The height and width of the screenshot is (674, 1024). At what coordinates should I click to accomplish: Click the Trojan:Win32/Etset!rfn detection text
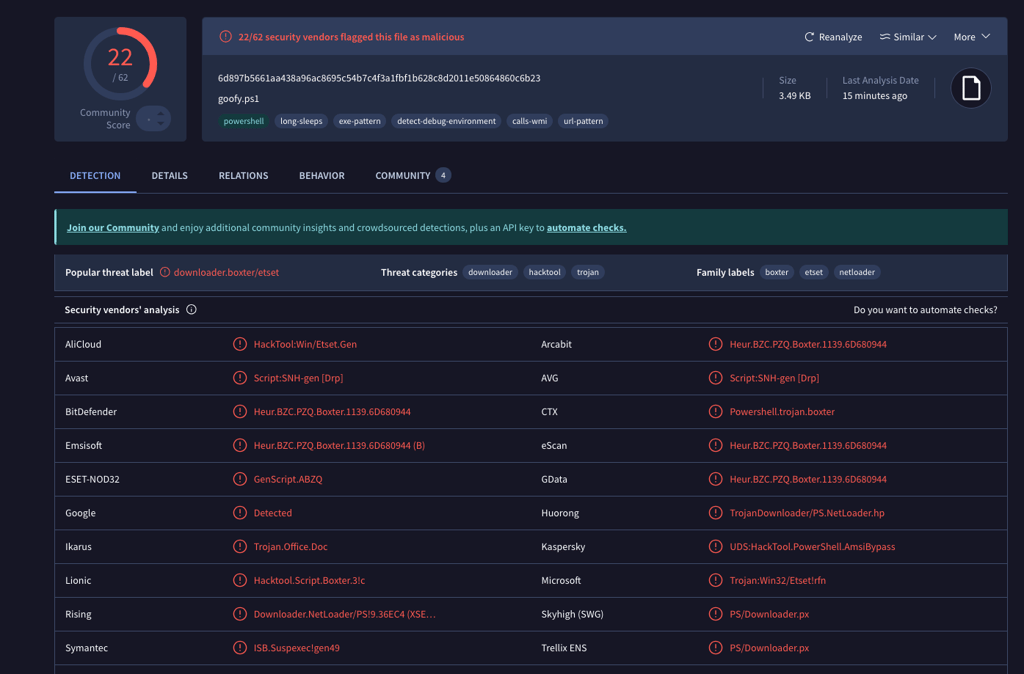pyautogui.click(x=777, y=581)
